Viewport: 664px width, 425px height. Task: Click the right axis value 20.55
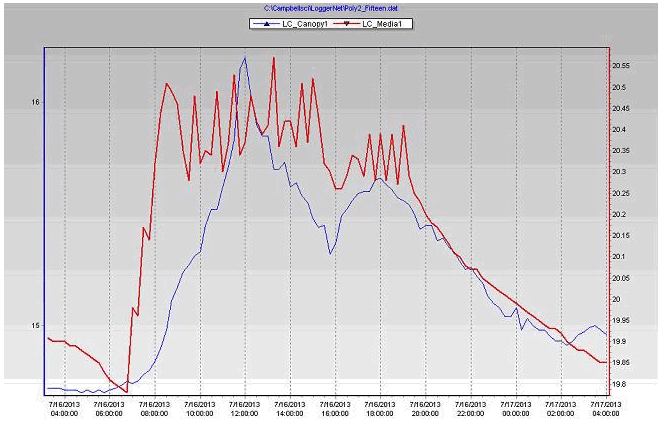621,66
